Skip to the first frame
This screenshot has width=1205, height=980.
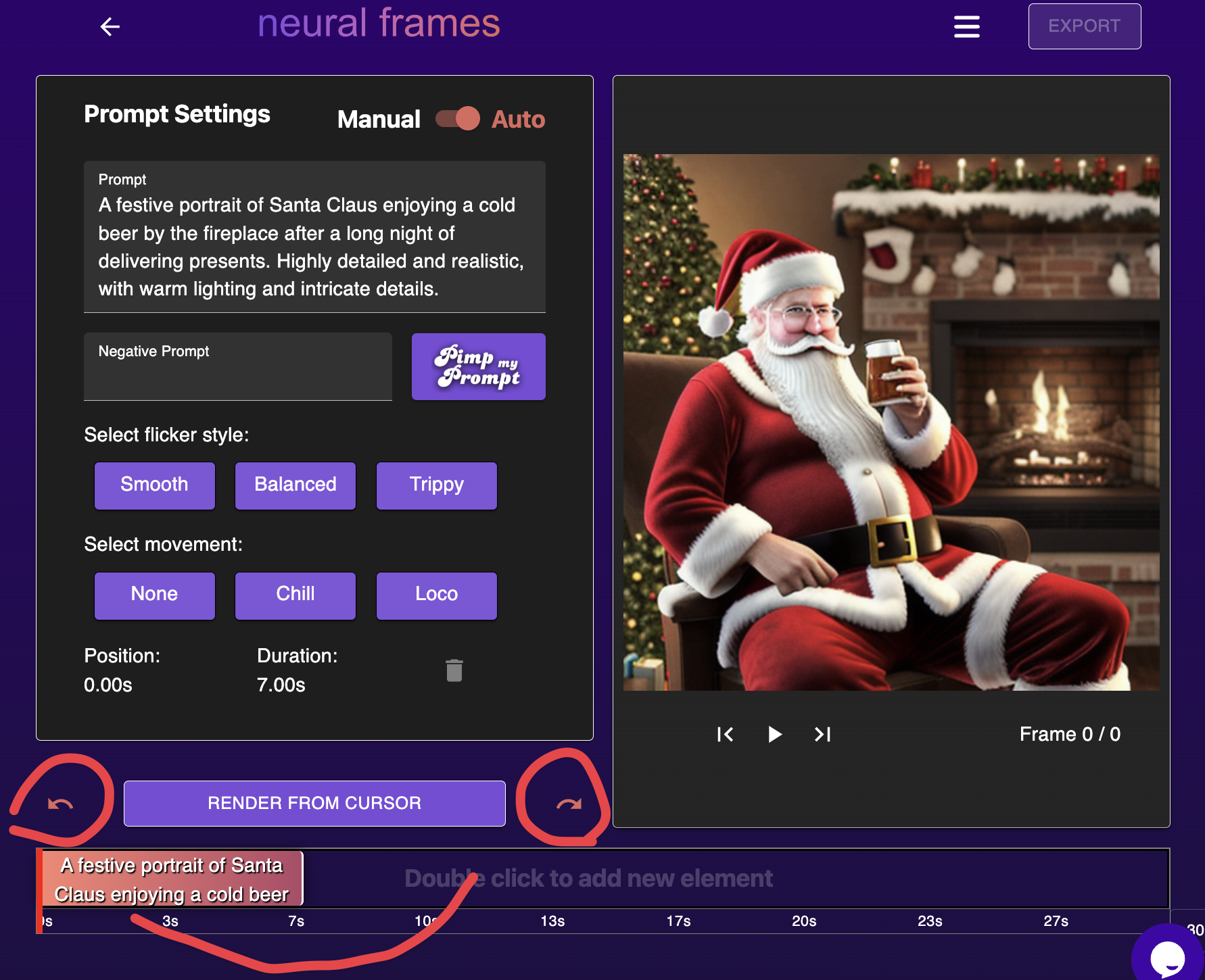[725, 735]
